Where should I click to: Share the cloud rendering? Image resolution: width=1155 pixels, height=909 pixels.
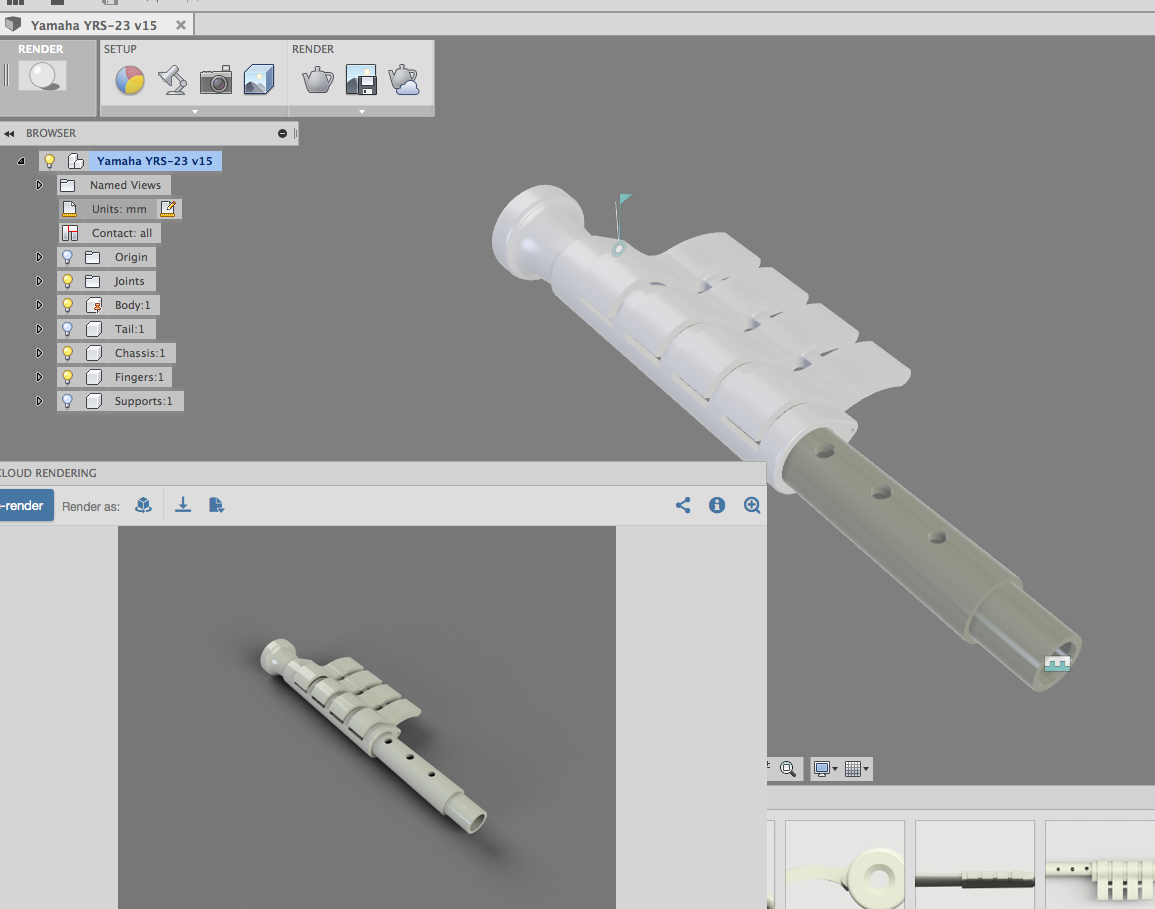(683, 505)
